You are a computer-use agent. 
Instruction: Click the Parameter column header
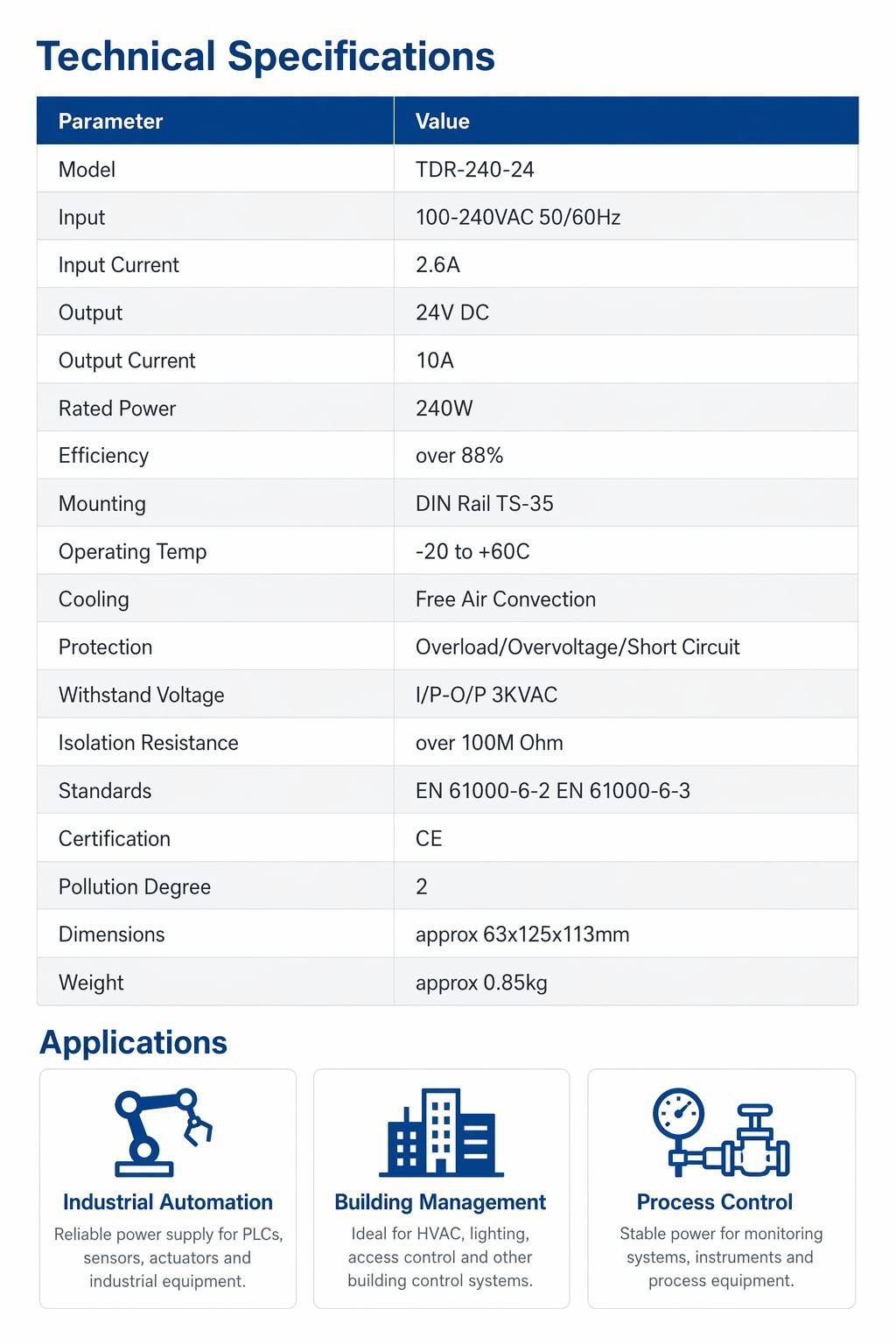[110, 121]
